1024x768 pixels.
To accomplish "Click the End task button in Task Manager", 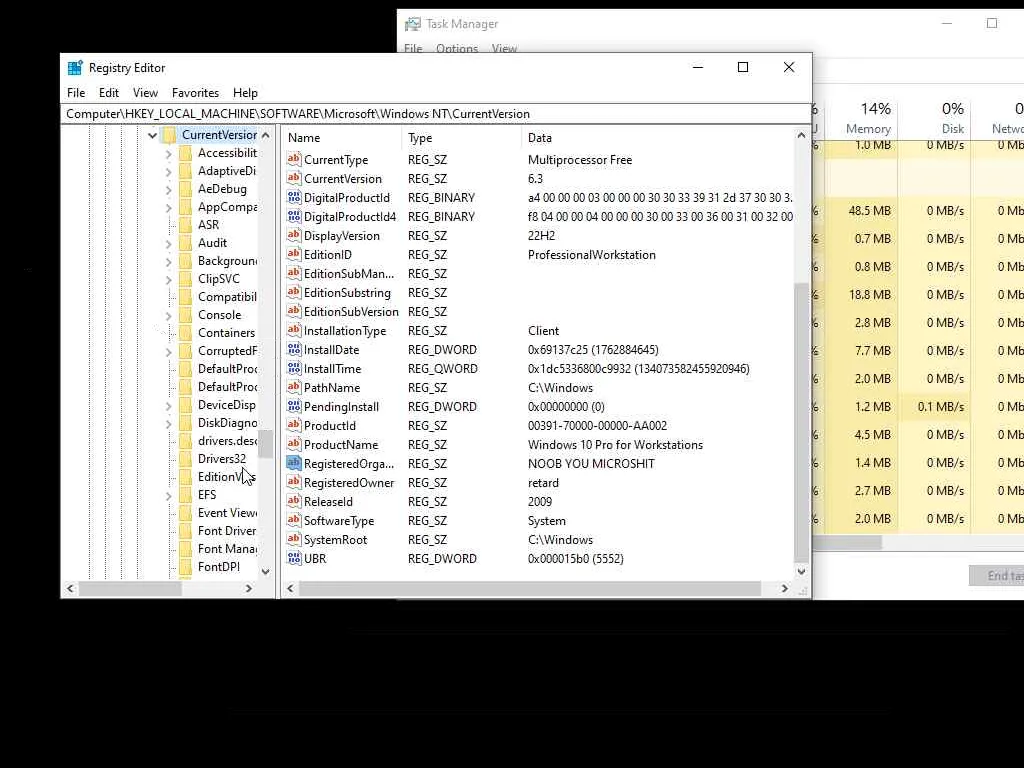I will (997, 575).
